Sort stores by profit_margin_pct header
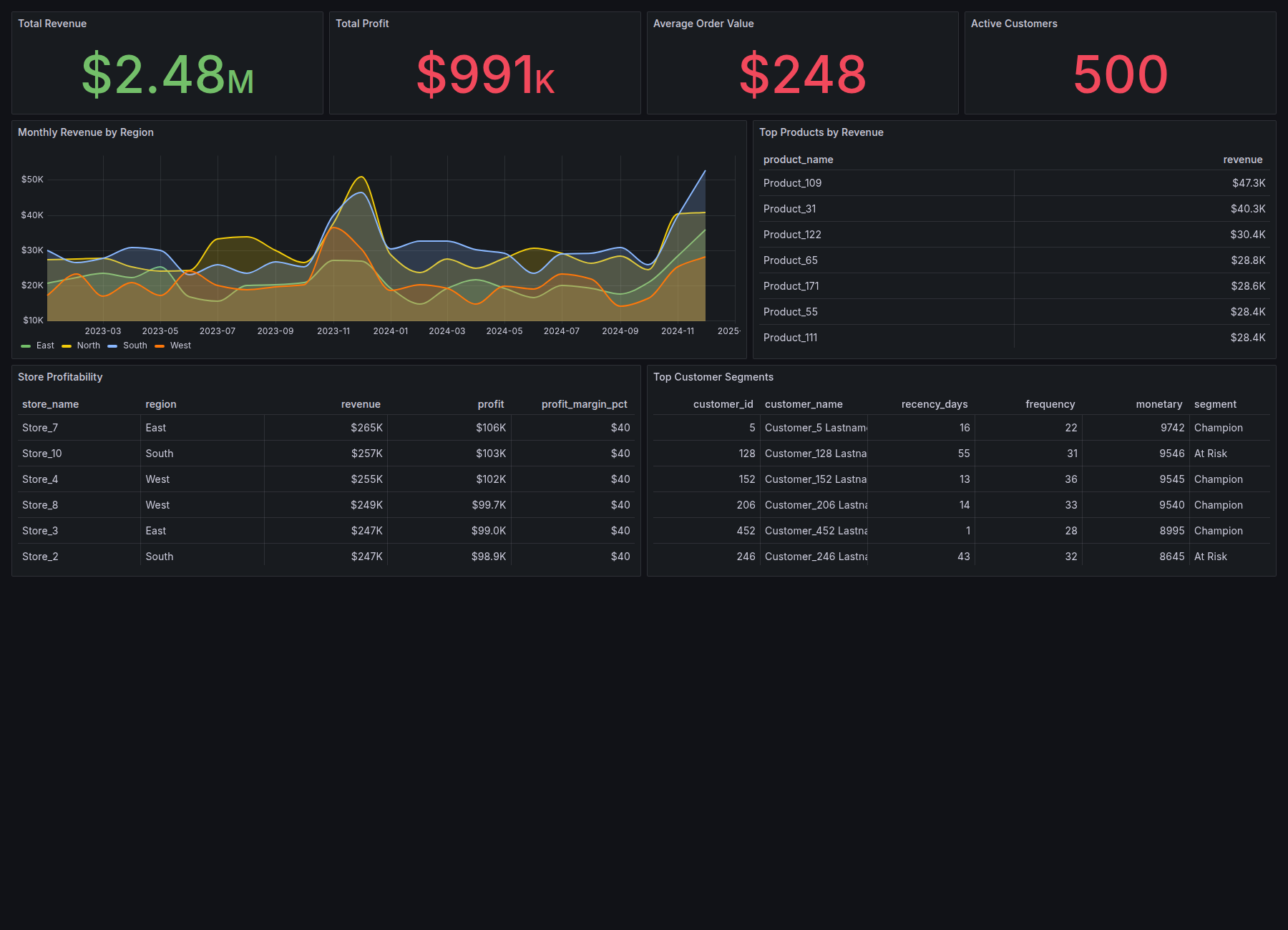 click(x=585, y=404)
